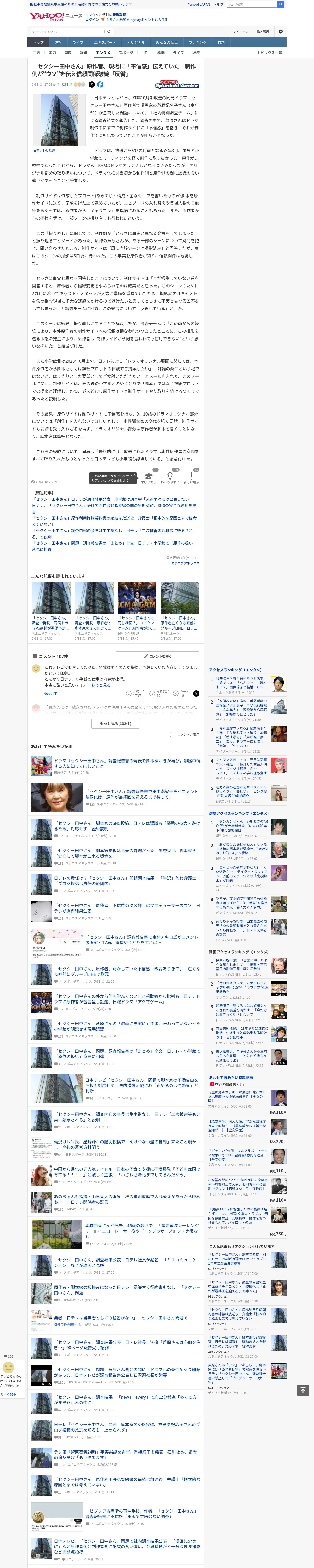
Task: Focus the top web search field
Action: click(251, 4)
